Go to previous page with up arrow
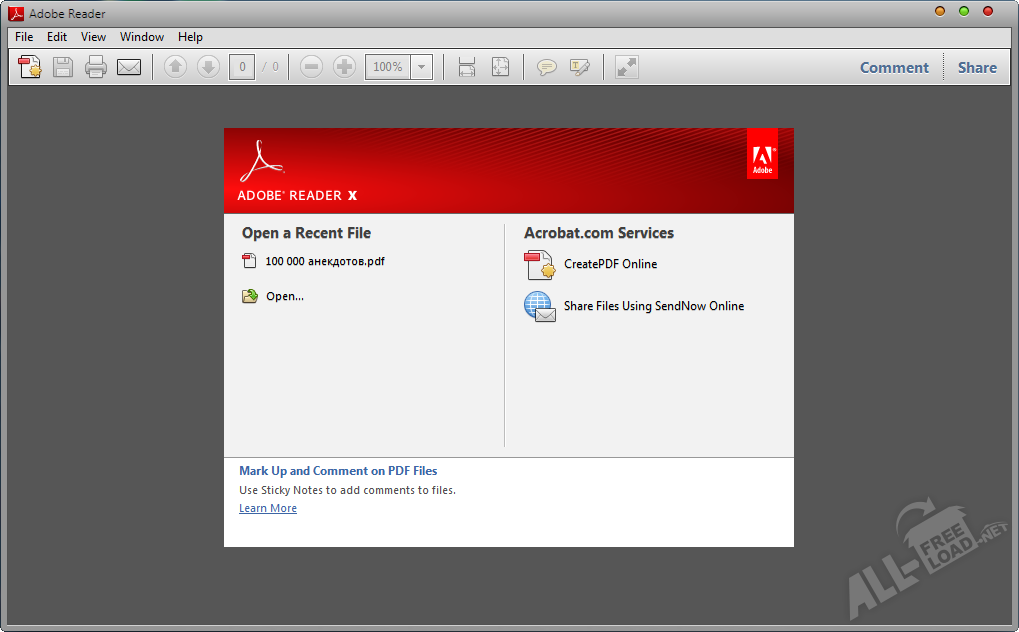 [x=175, y=67]
